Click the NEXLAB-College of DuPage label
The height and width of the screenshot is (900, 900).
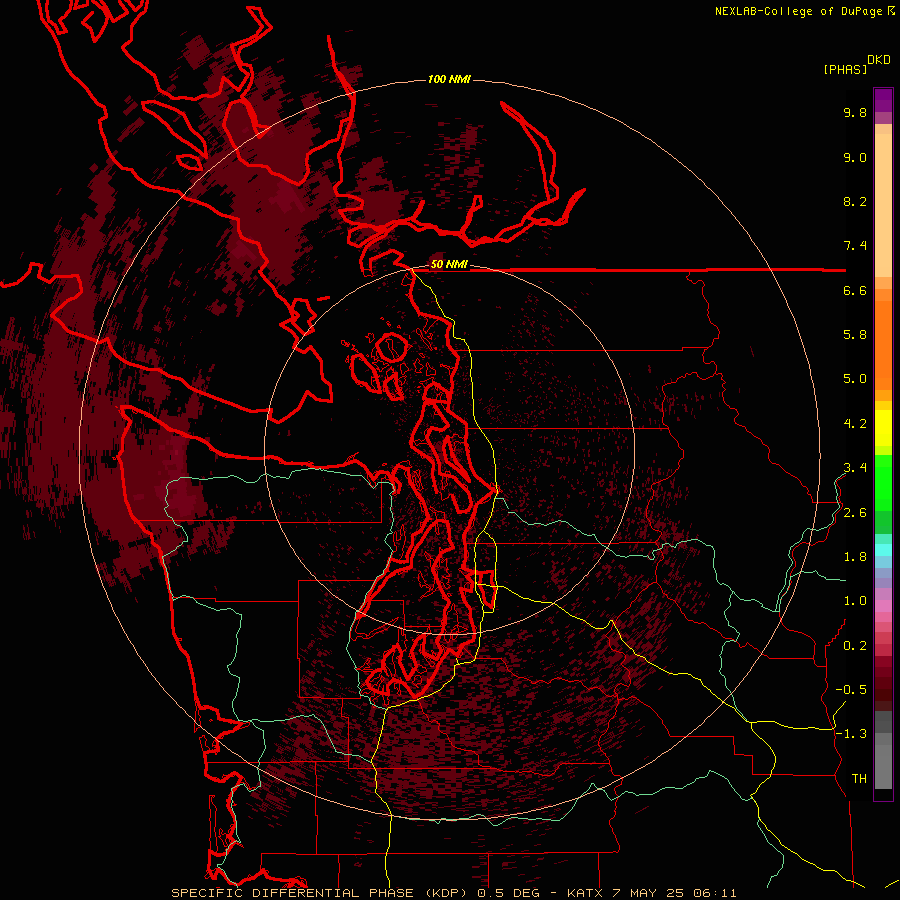coord(800,11)
